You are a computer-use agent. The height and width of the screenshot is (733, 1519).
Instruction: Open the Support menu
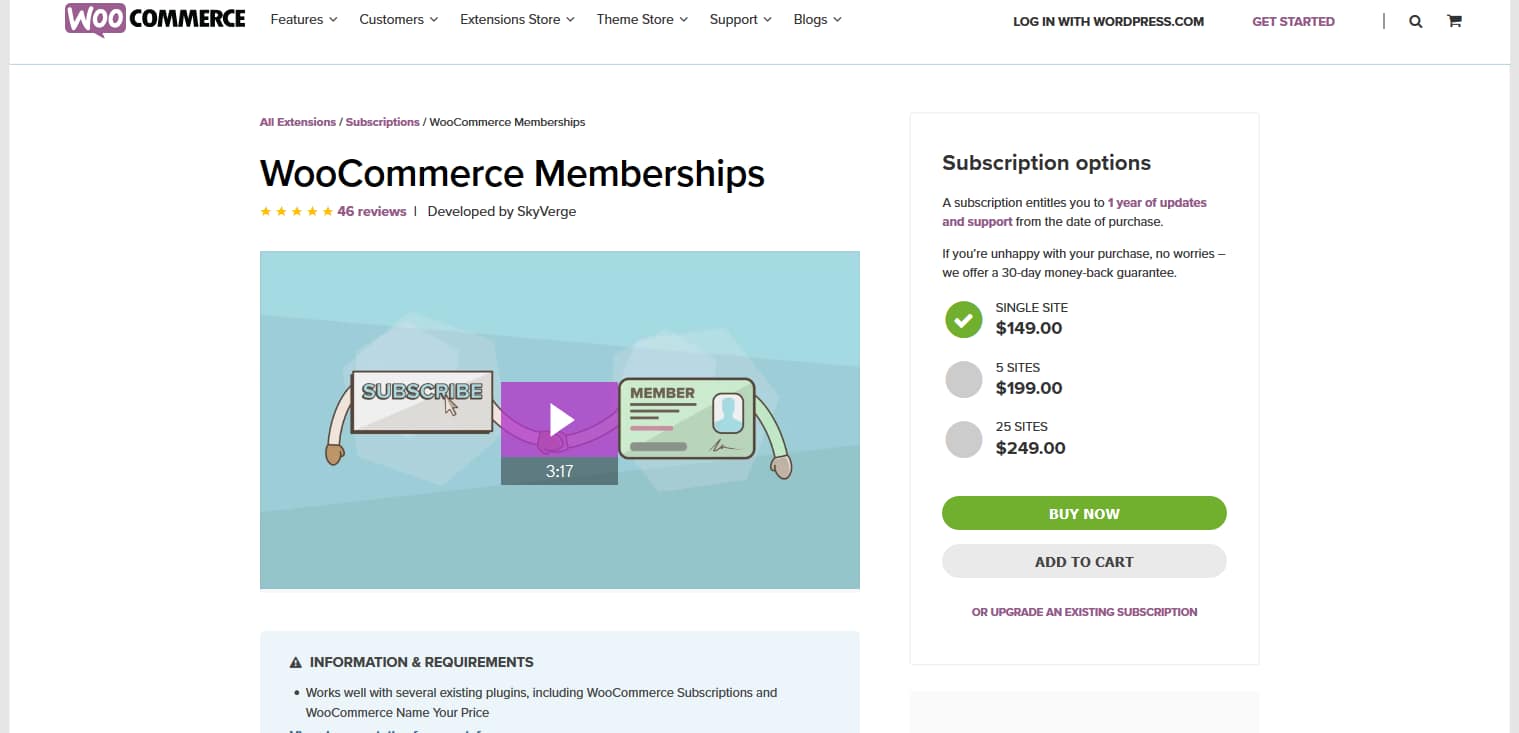(740, 19)
